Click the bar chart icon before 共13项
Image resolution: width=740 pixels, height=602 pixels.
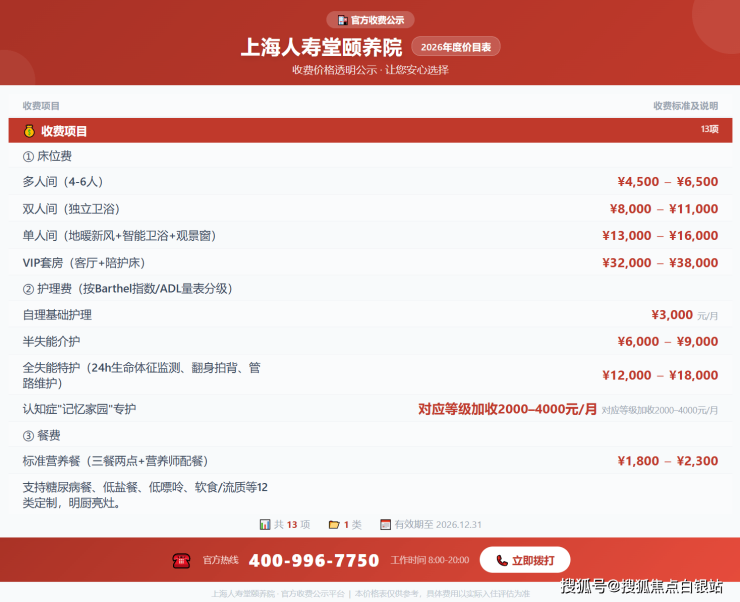pos(265,524)
